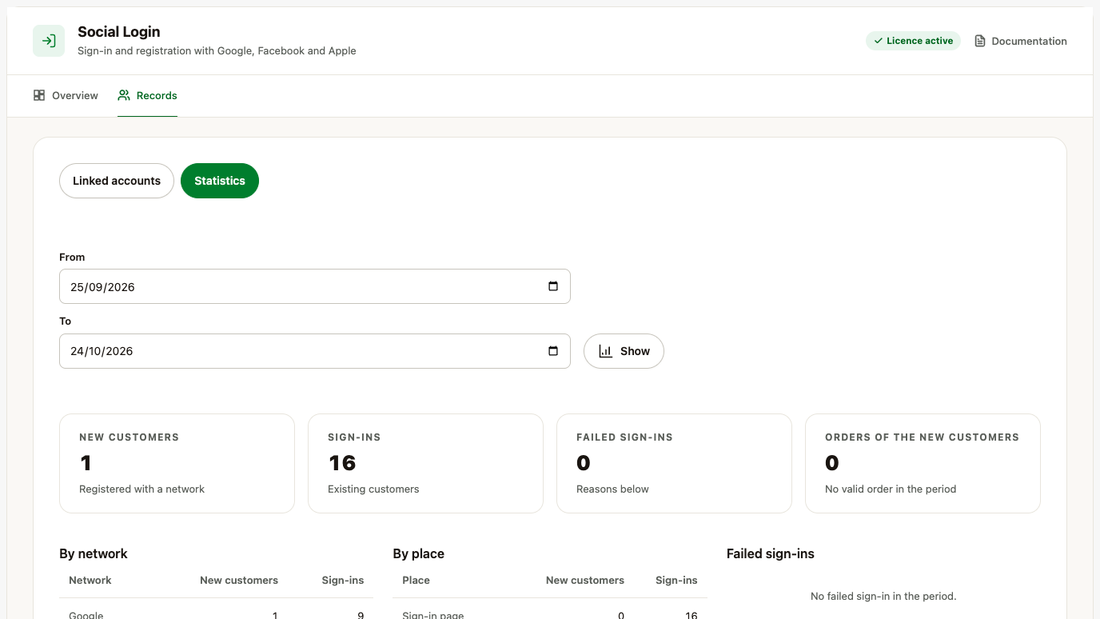The height and width of the screenshot is (619, 1100).
Task: Switch to the Overview tab
Action: coord(65,95)
